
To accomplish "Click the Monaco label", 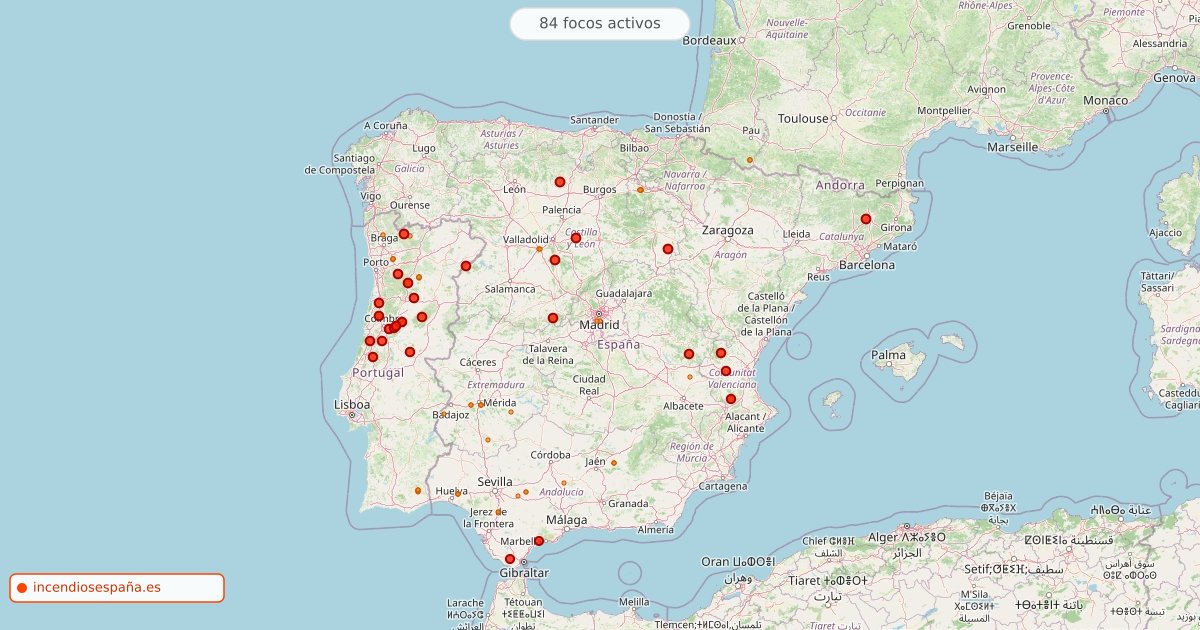I will pos(1105,100).
